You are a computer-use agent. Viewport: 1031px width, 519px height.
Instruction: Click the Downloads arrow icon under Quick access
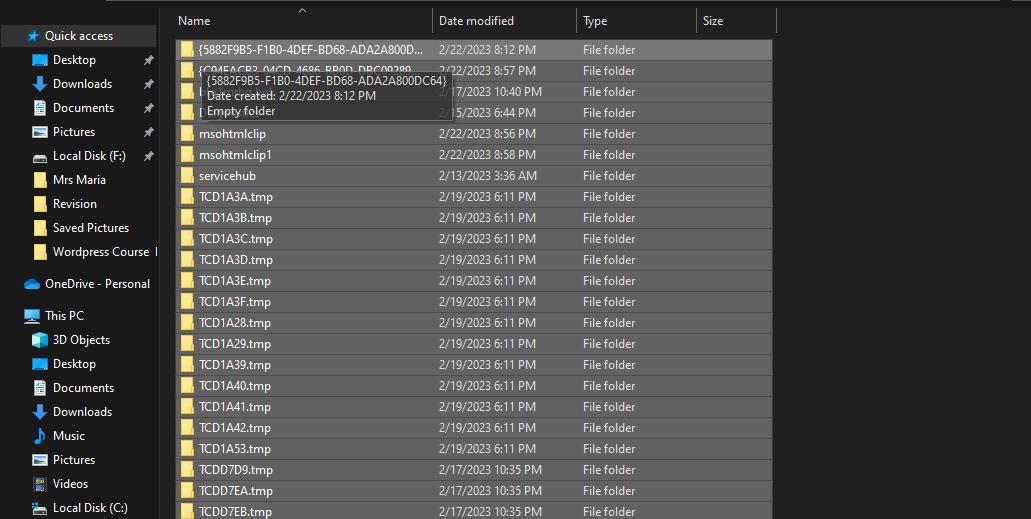(x=40, y=84)
